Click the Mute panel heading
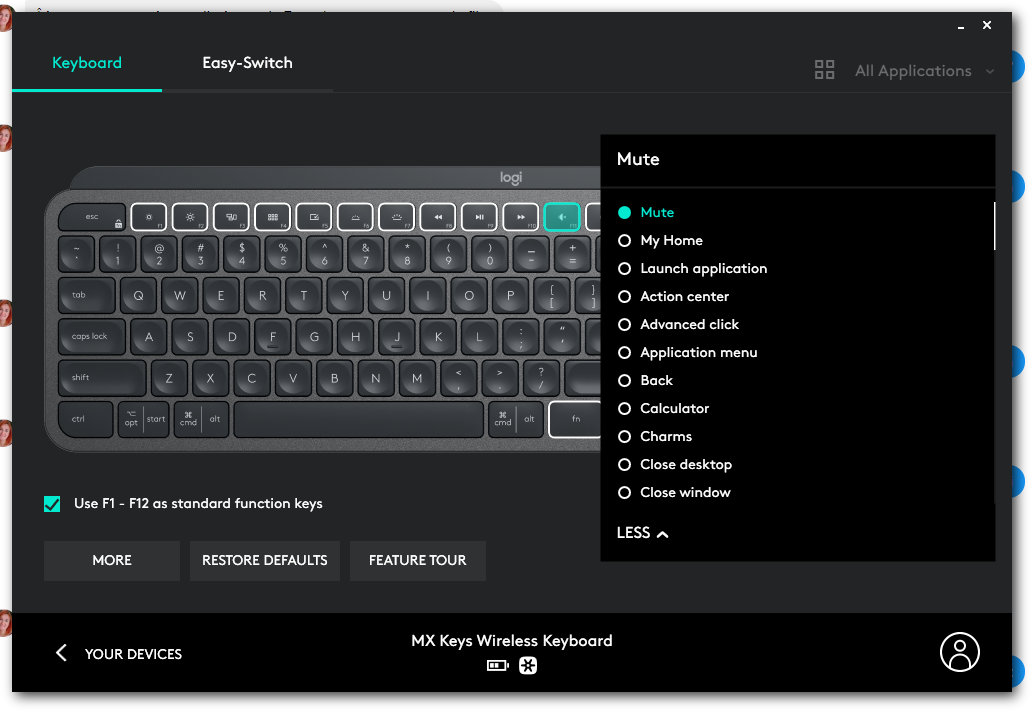 pyautogui.click(x=638, y=159)
